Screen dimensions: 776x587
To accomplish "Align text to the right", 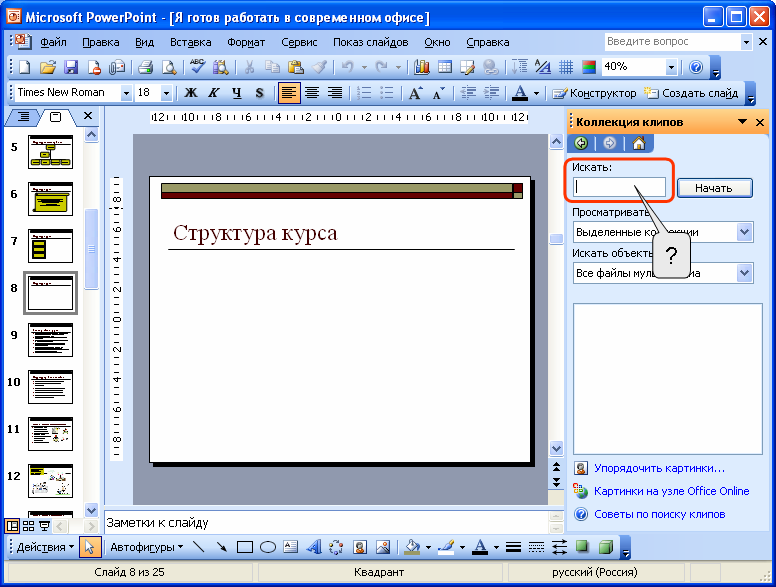I will [x=335, y=93].
